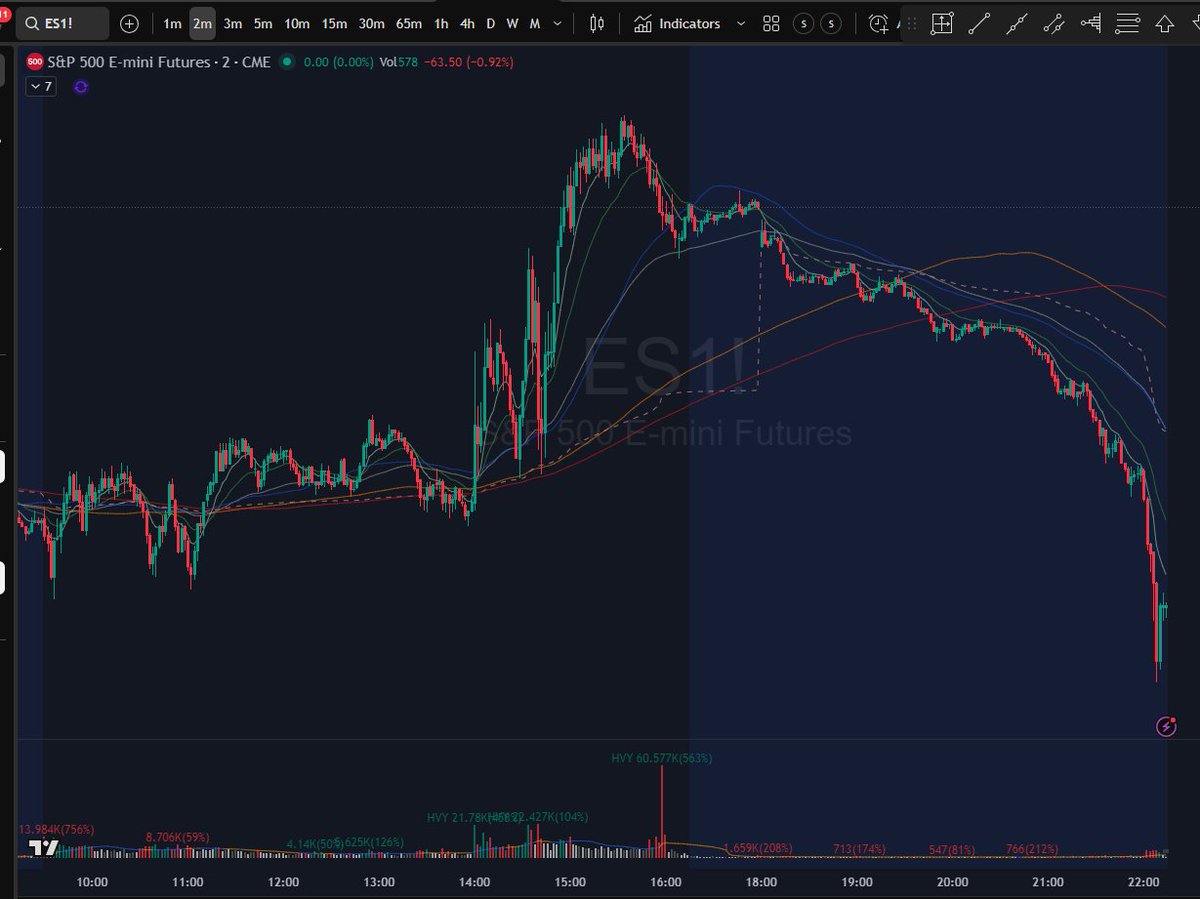Click the 13.984K(756%) volume label
The image size is (1200, 899).
pyautogui.click(x=57, y=829)
